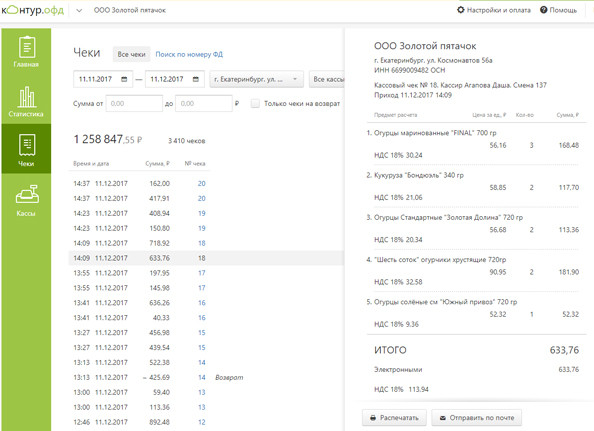Select the highlighted row with sum 633,76
594x431 pixels.
point(206,258)
